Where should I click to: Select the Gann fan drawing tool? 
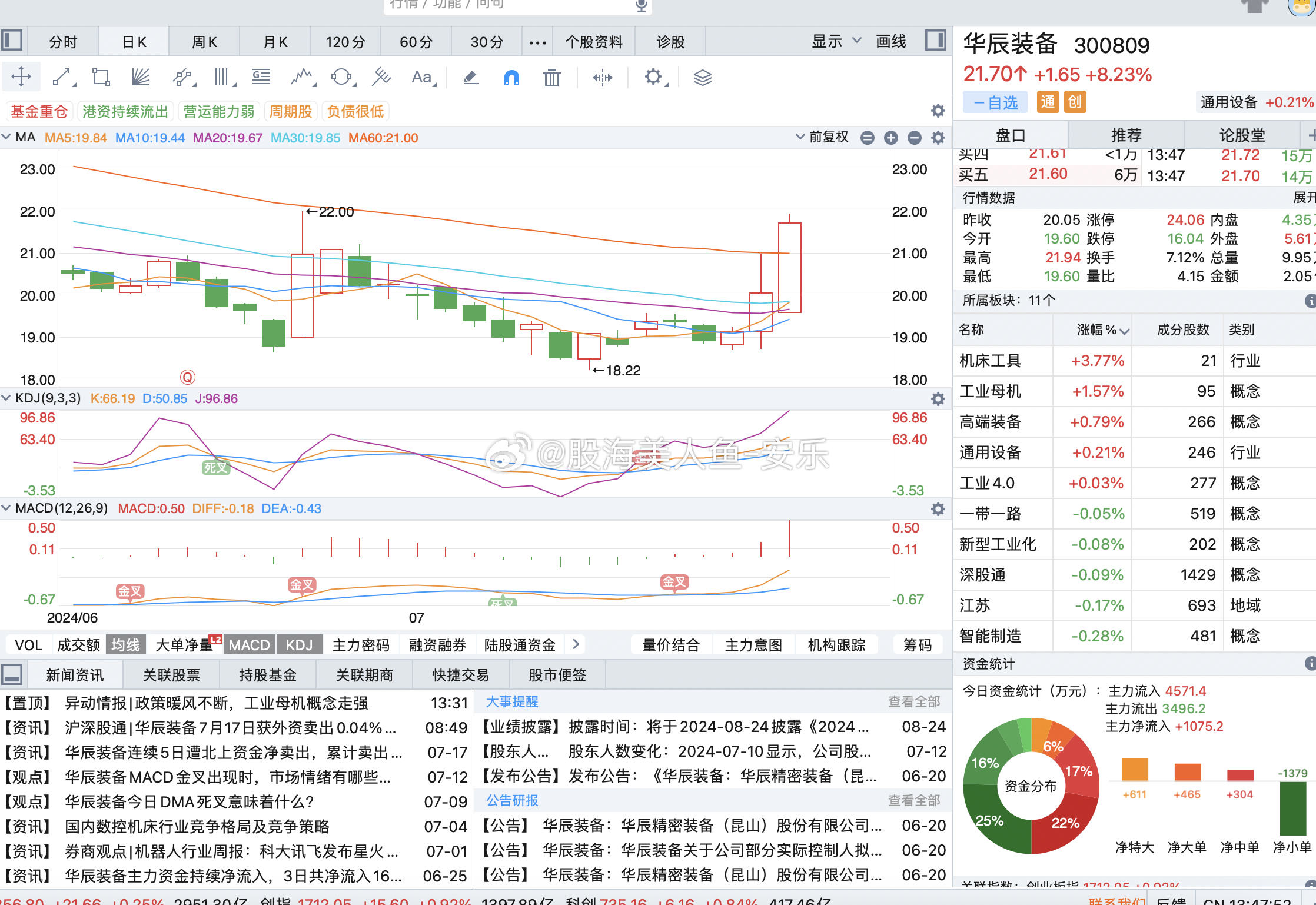(140, 76)
